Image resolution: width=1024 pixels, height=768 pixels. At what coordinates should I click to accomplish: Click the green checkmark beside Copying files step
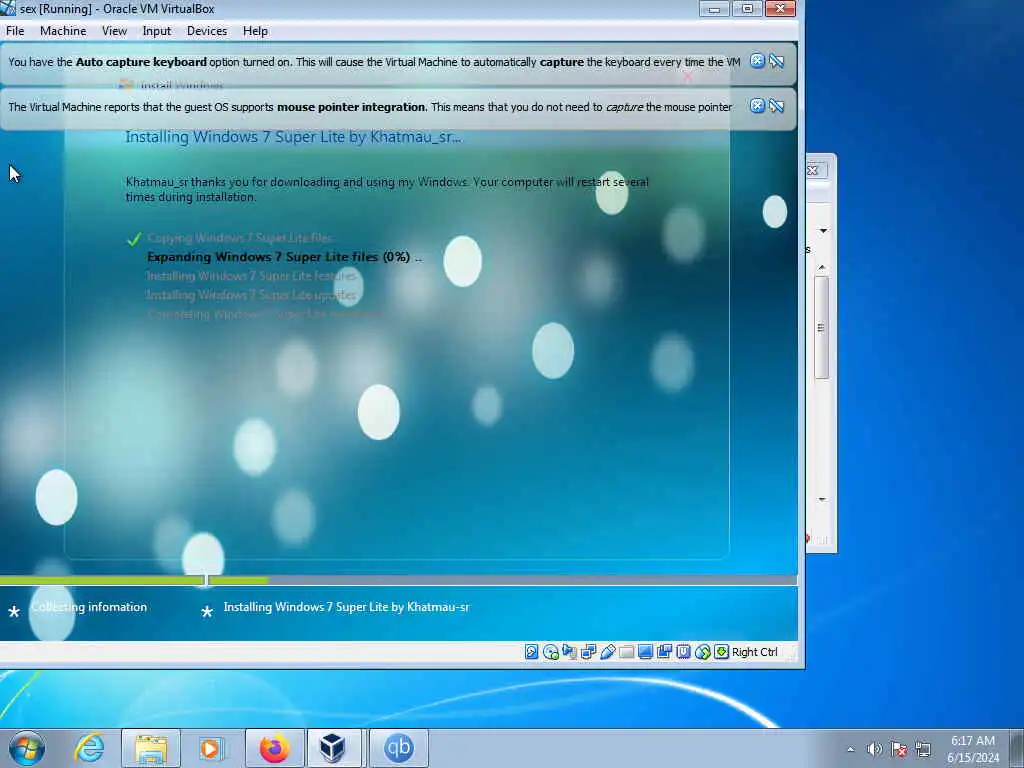pyautogui.click(x=134, y=239)
